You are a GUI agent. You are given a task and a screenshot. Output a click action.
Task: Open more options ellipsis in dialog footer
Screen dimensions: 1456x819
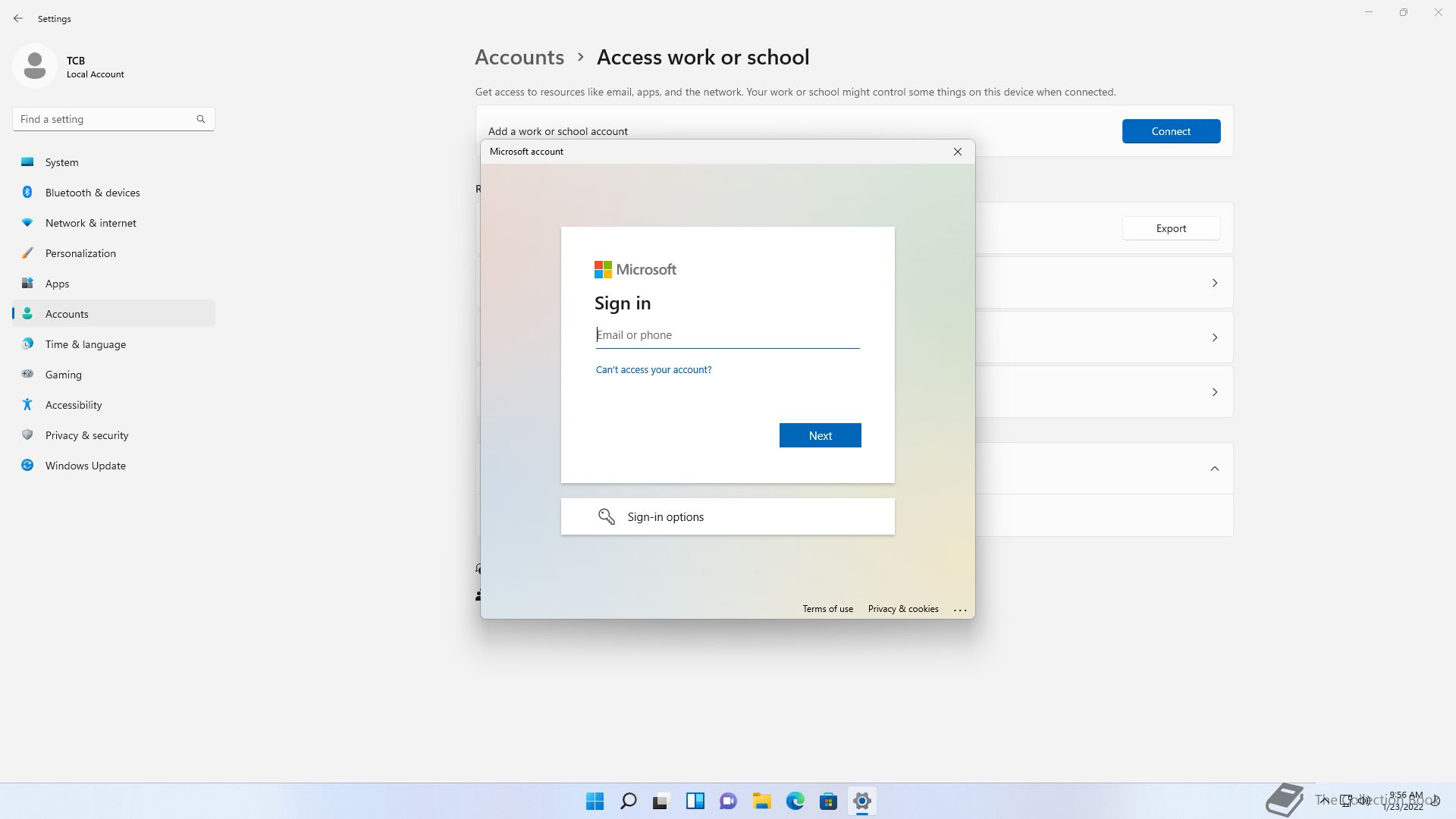959,610
